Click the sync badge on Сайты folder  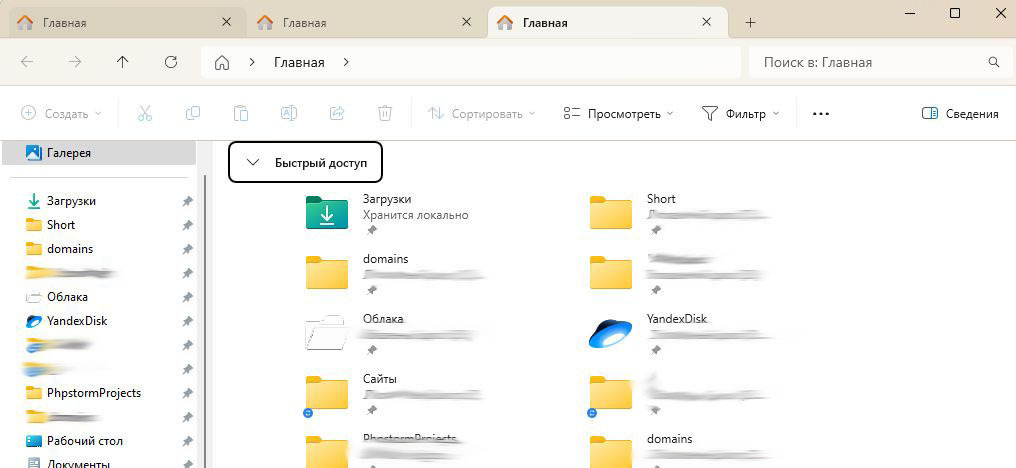308,413
